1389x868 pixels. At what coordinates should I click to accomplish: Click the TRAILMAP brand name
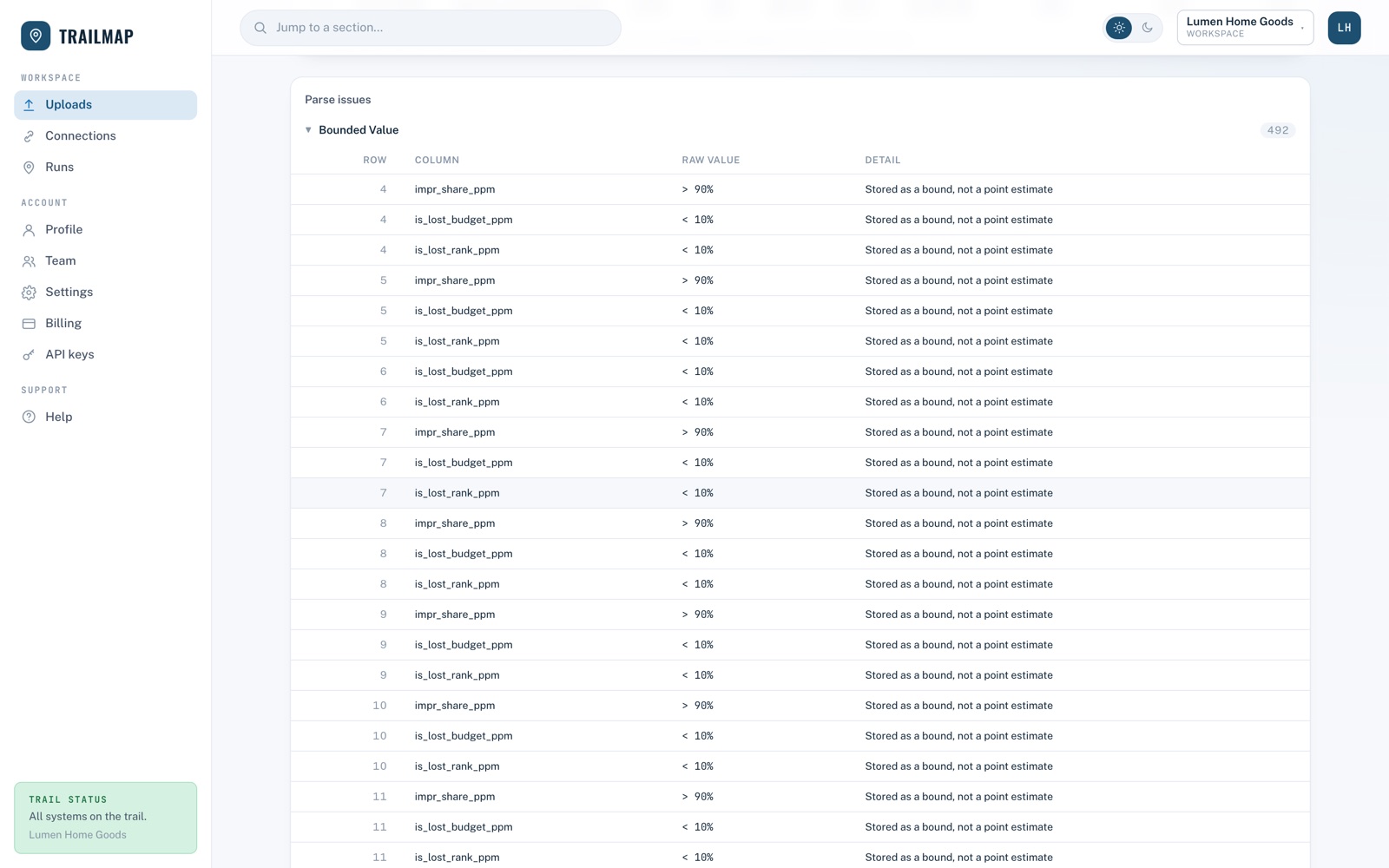pos(96,36)
